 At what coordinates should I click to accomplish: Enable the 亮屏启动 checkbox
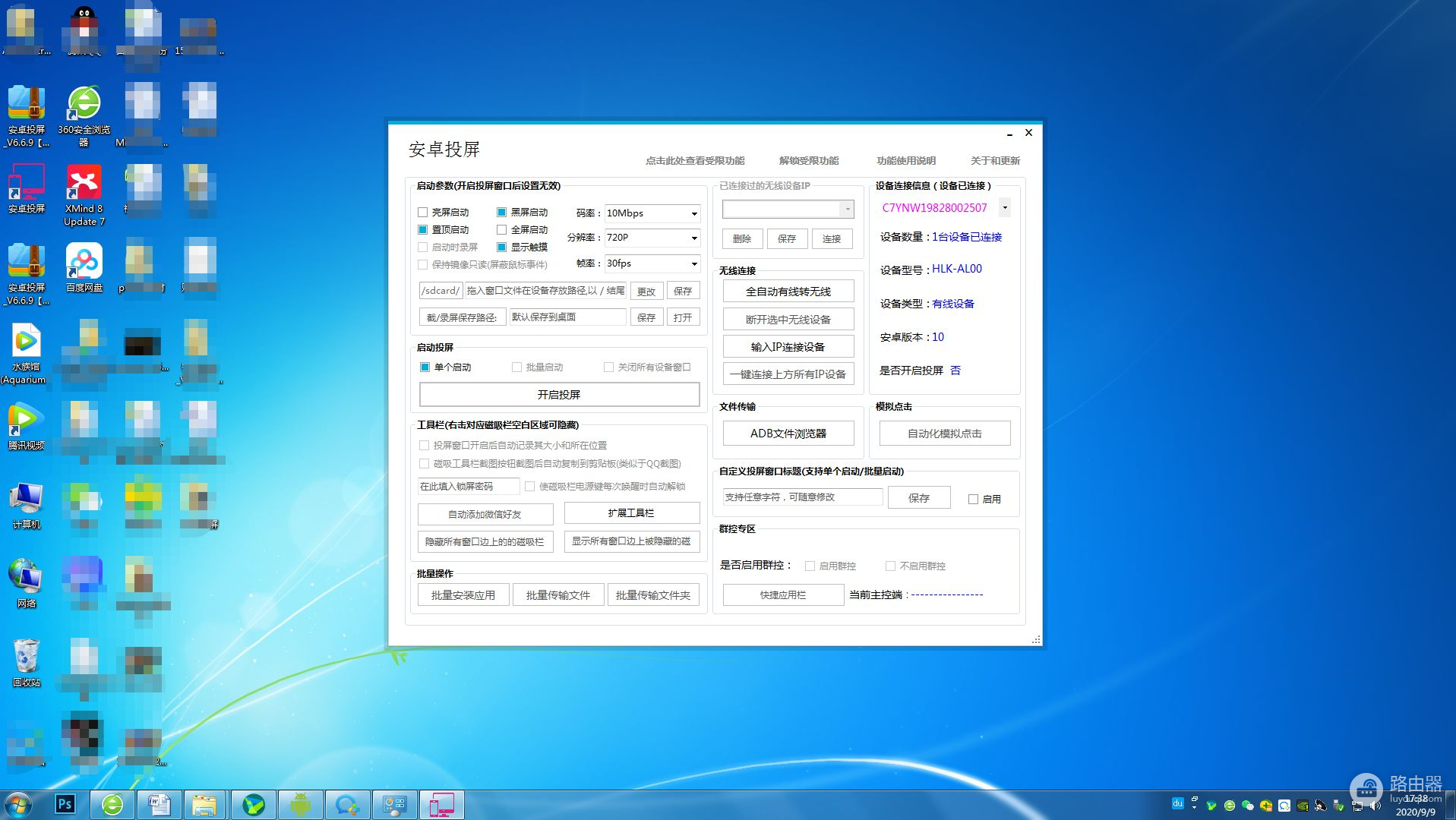click(x=423, y=213)
